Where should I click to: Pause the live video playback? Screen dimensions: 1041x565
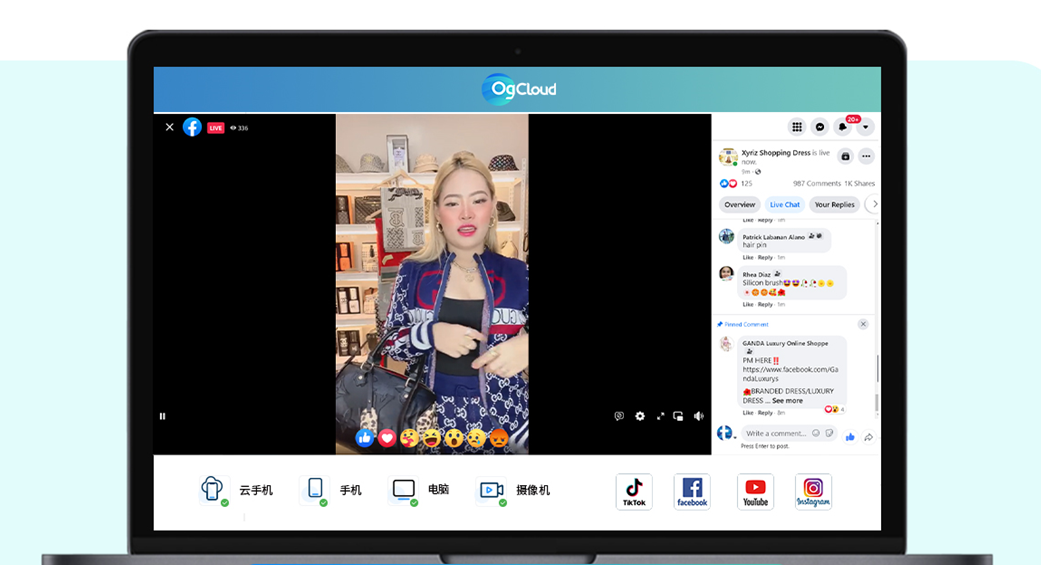(162, 416)
